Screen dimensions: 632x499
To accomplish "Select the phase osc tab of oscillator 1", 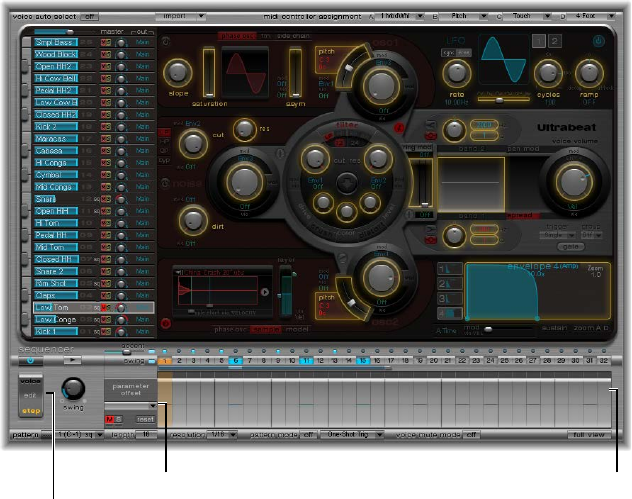I will coord(237,36).
